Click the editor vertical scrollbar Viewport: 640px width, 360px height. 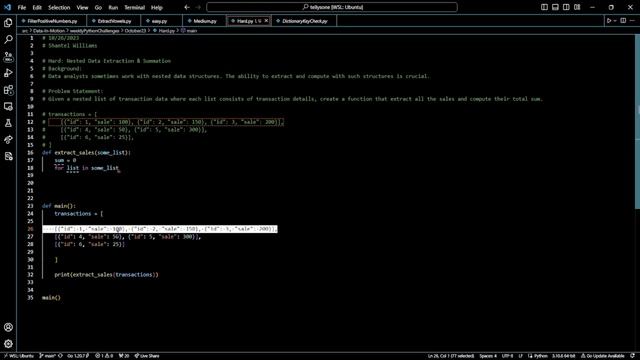point(637,122)
